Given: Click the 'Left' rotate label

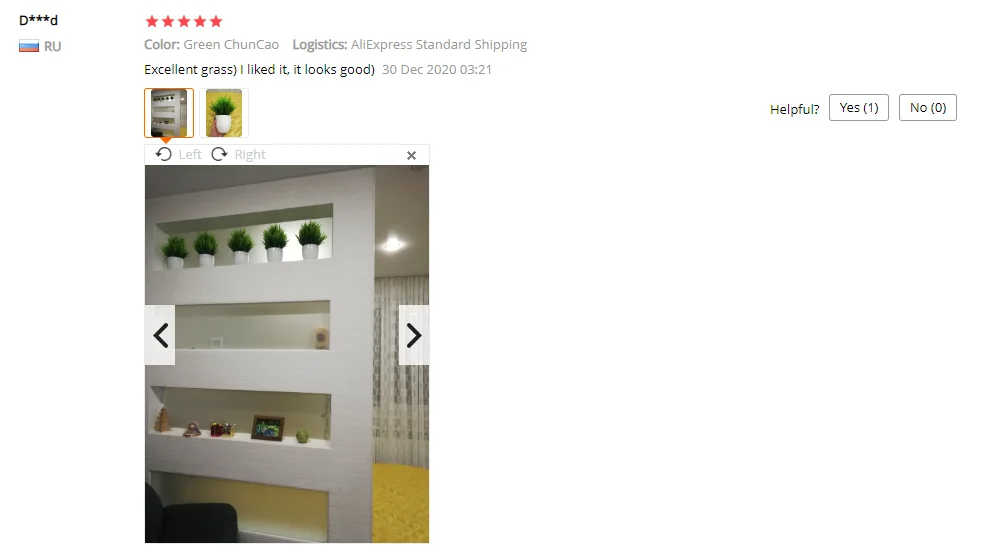Looking at the screenshot, I should (190, 155).
